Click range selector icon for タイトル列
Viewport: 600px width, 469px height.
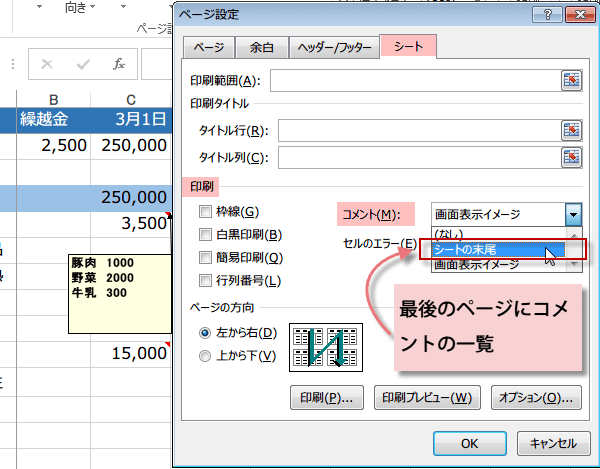pos(571,157)
